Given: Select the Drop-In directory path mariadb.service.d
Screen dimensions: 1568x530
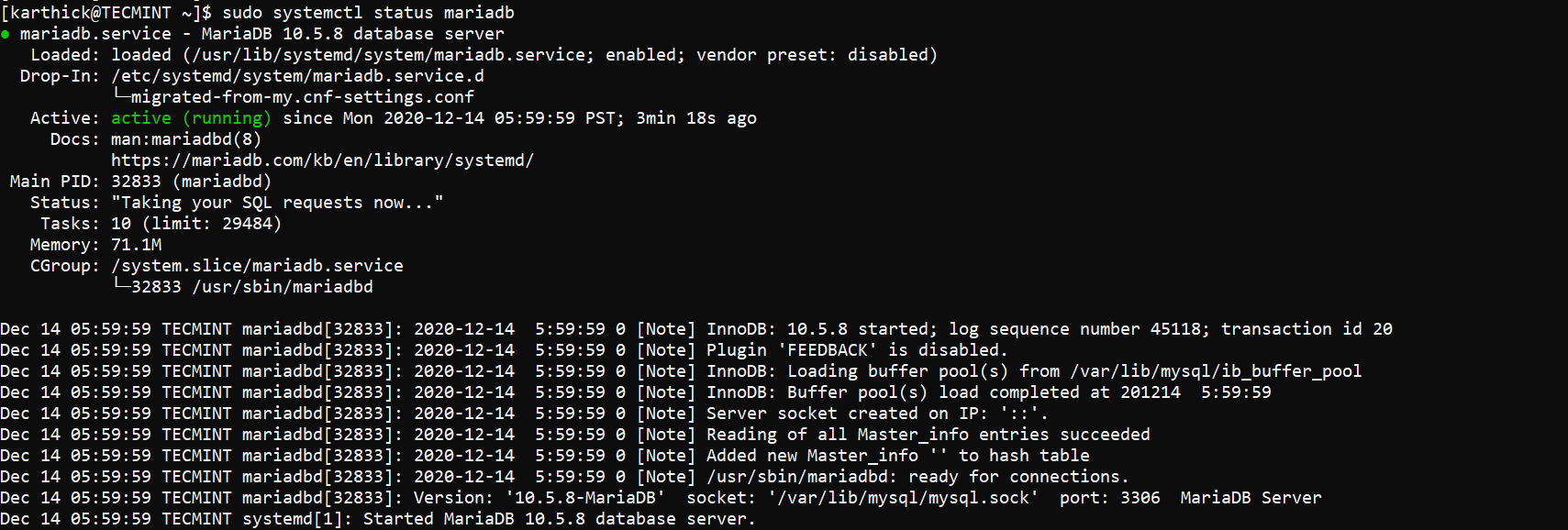Looking at the screenshot, I should (x=297, y=76).
